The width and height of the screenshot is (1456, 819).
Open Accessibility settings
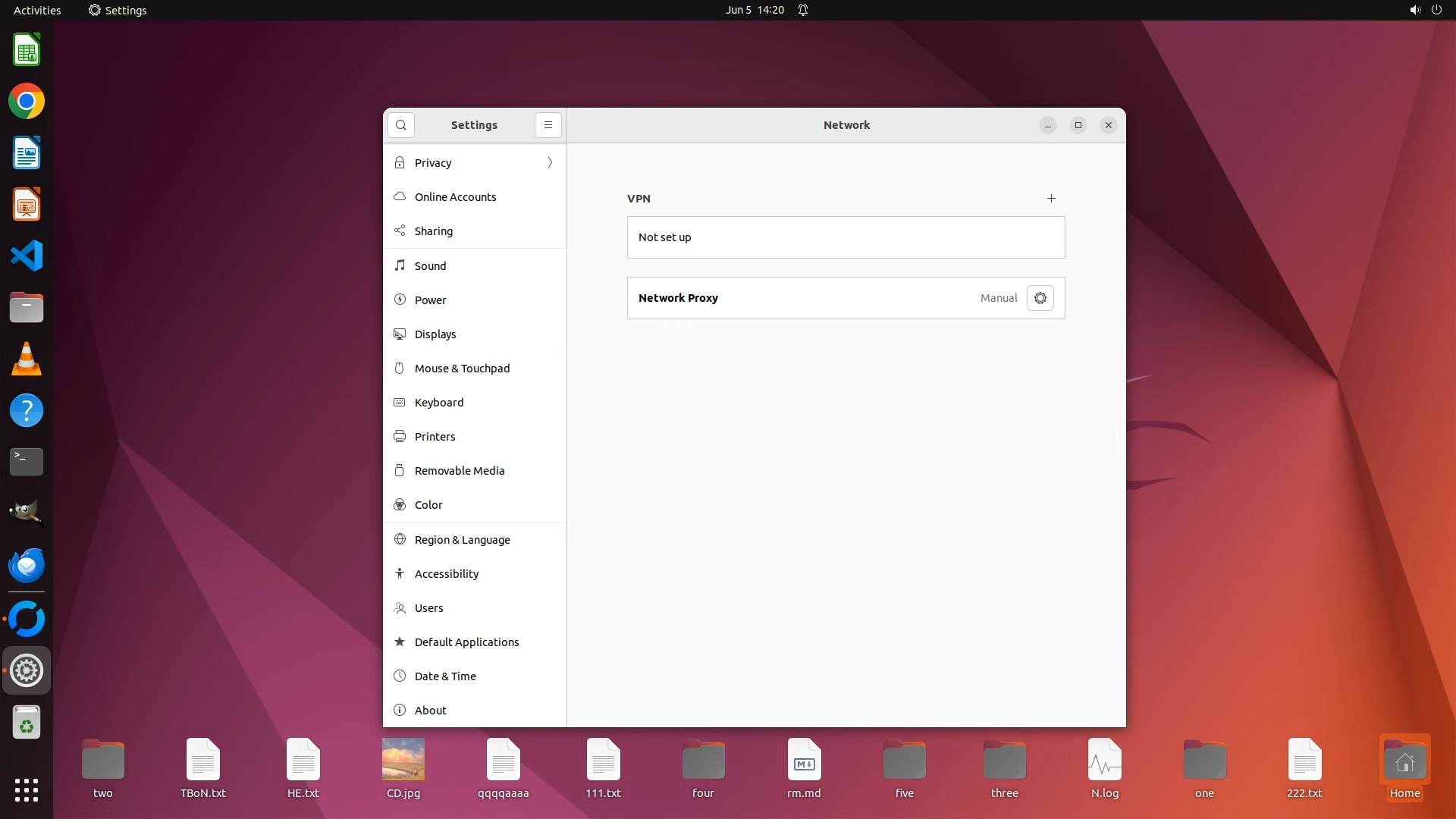coord(446,574)
